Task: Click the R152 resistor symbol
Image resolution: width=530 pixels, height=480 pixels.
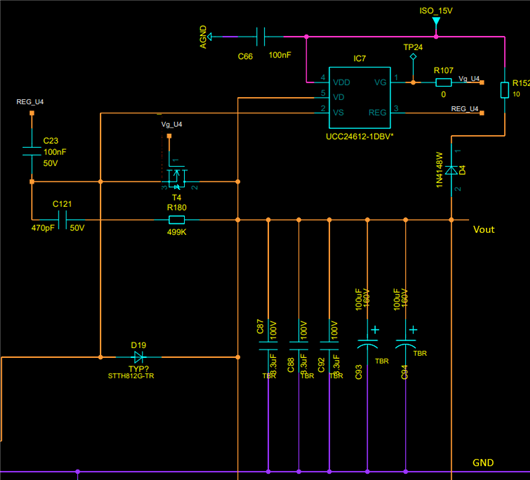Action: 504,90
